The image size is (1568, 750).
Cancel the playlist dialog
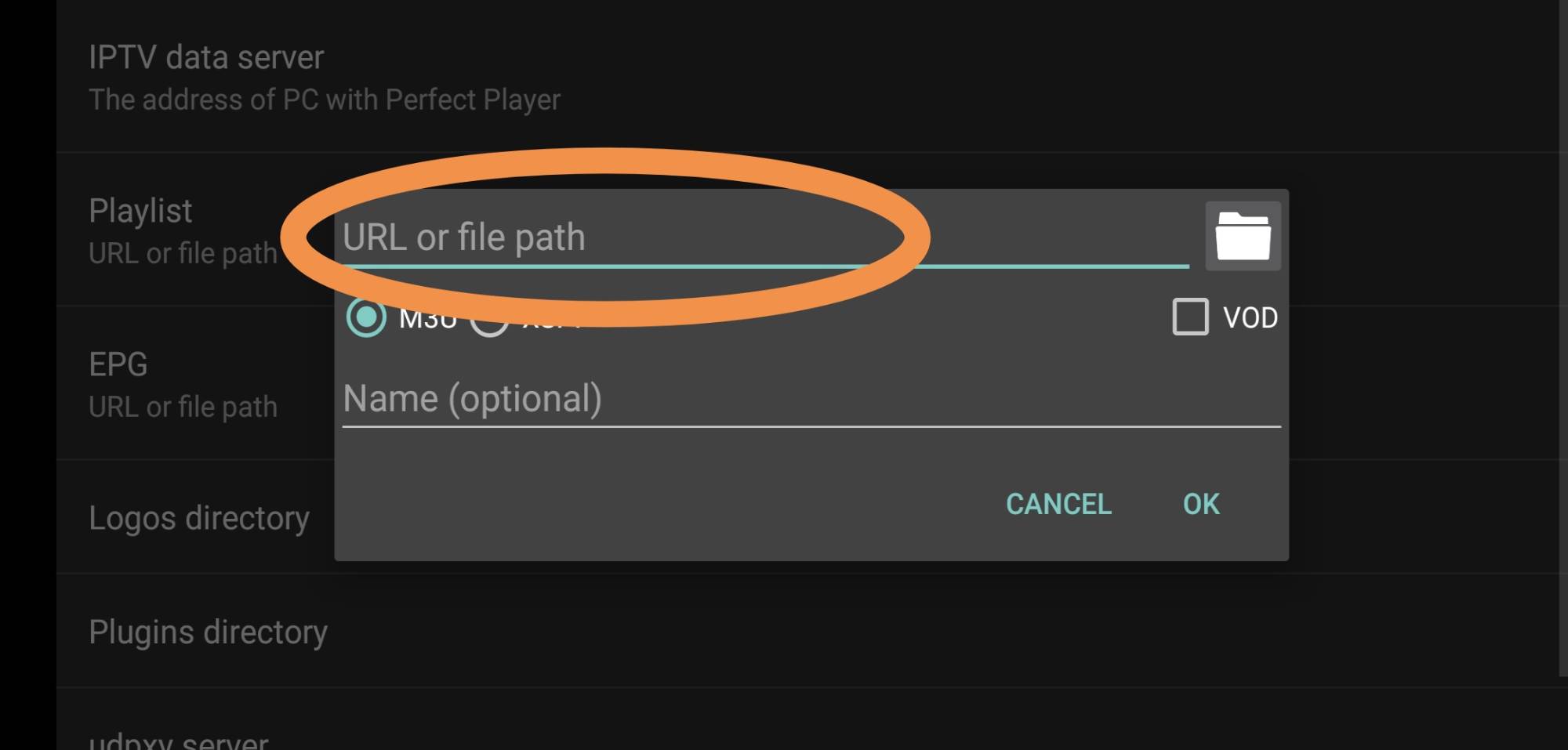click(1058, 504)
